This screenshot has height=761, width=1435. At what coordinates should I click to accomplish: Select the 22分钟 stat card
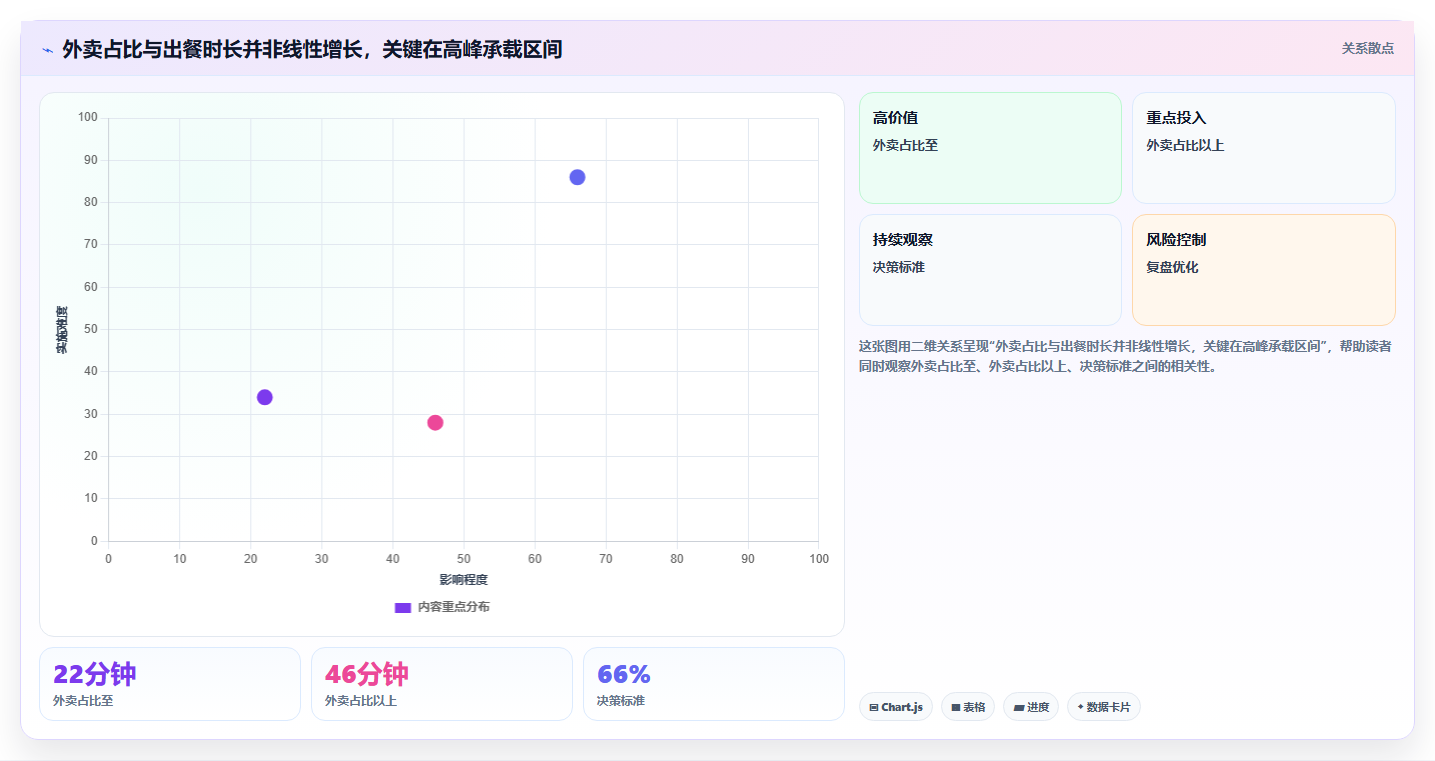point(170,684)
